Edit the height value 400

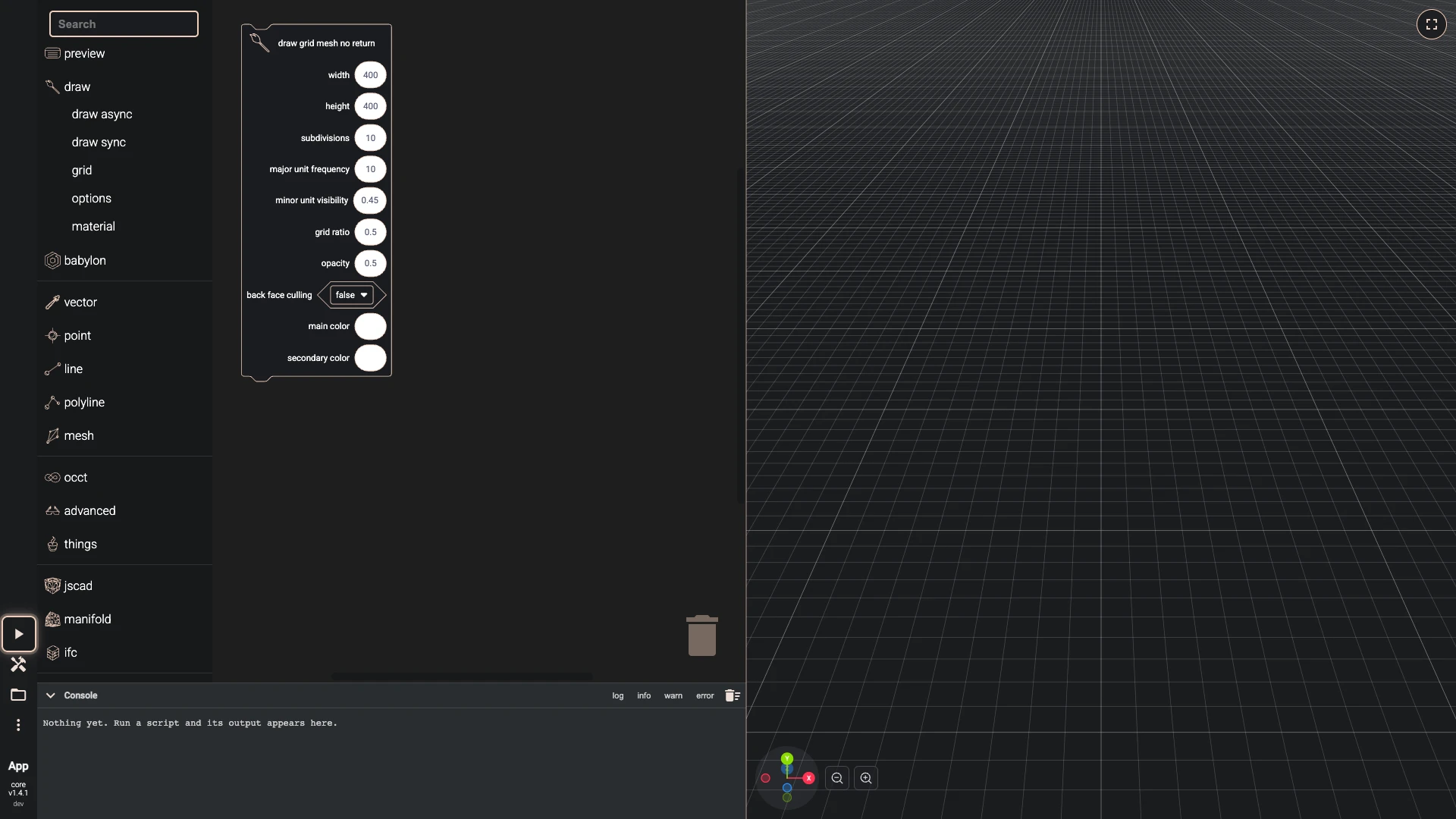pos(370,106)
